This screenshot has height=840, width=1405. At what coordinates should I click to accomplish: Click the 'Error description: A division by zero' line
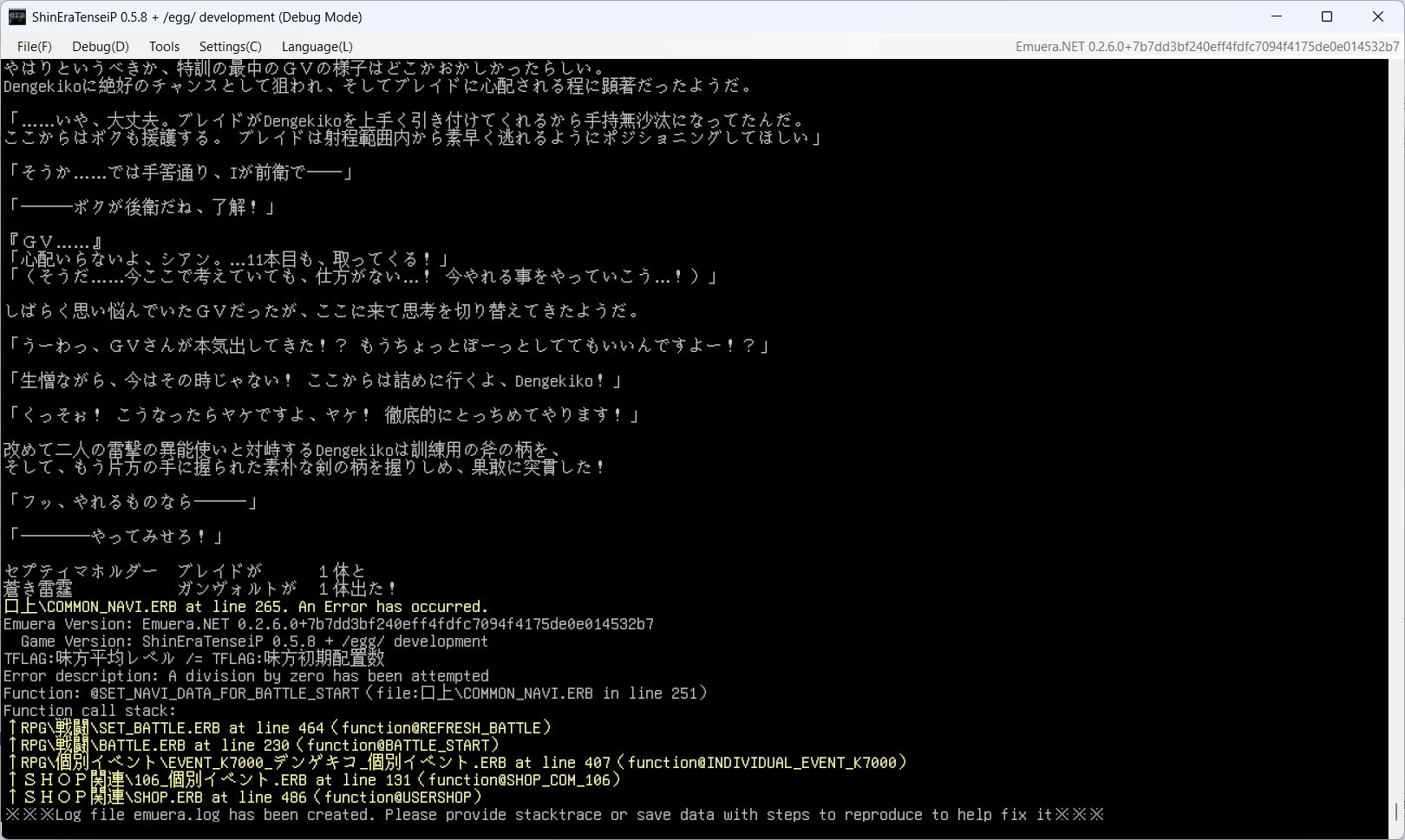point(246,676)
